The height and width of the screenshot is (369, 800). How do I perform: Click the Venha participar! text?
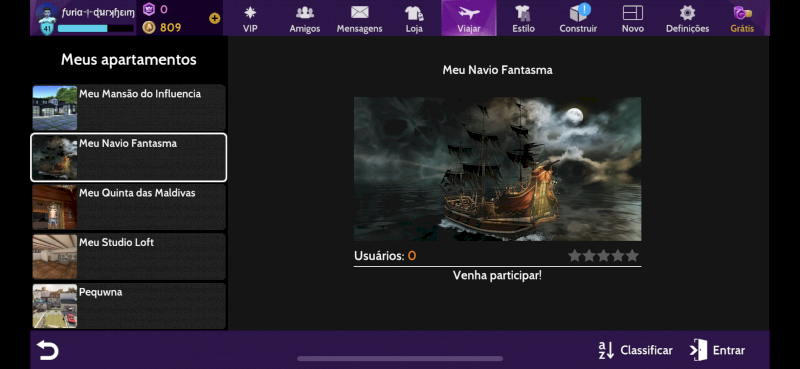click(497, 276)
